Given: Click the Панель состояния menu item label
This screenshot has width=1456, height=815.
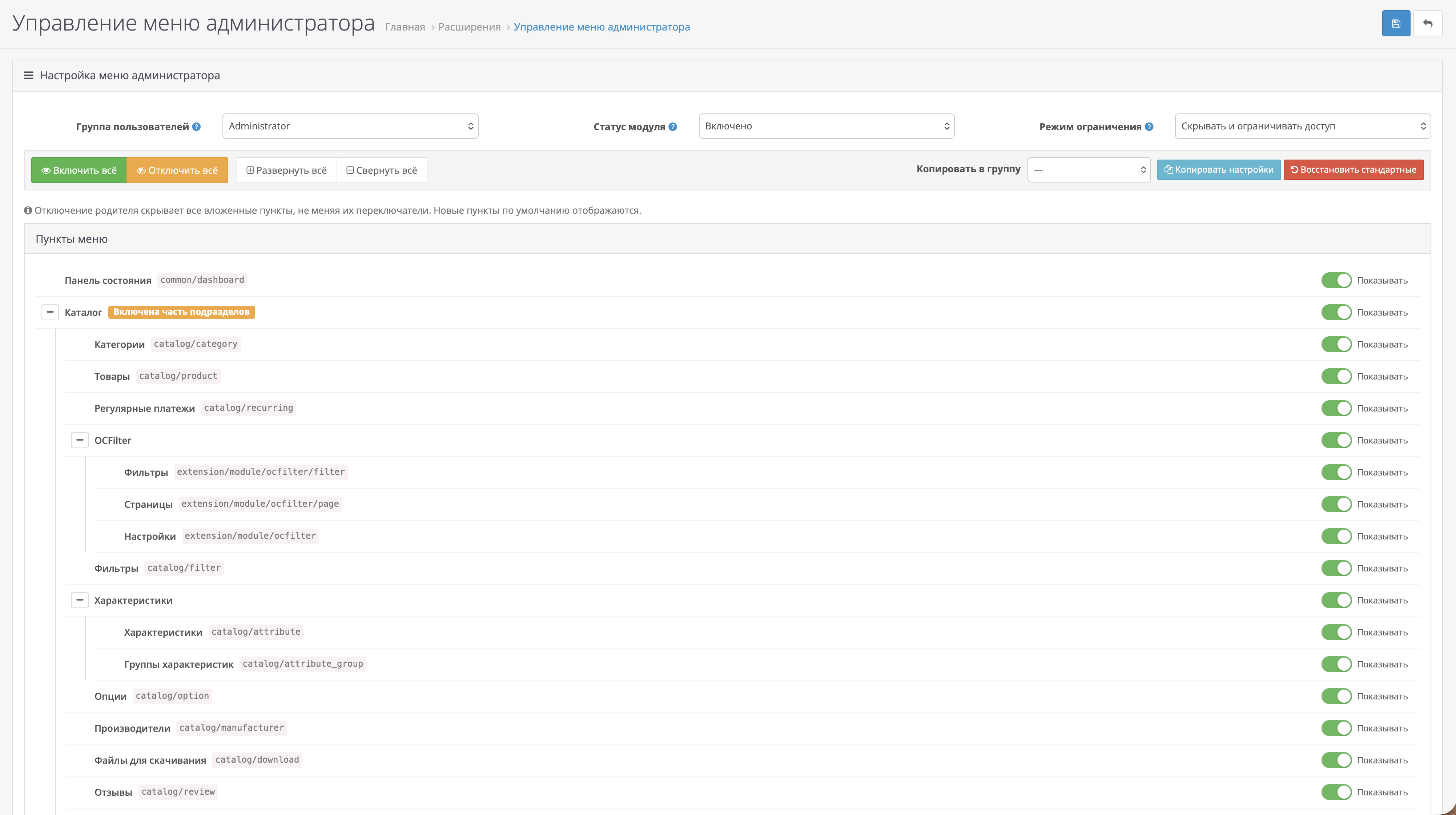Looking at the screenshot, I should (108, 280).
